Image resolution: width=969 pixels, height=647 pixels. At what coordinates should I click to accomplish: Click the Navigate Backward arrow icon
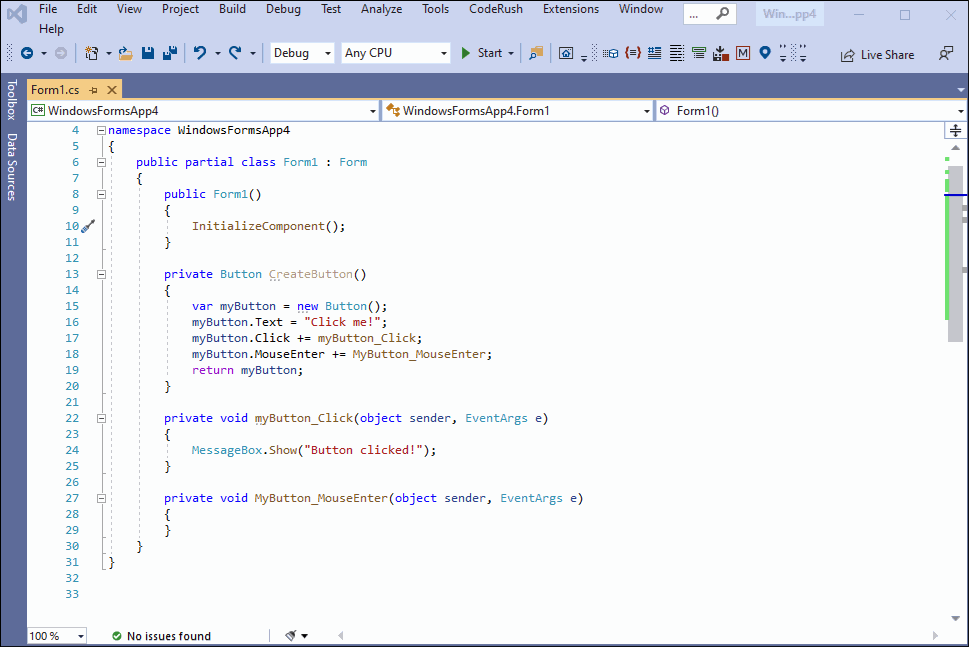click(26, 53)
